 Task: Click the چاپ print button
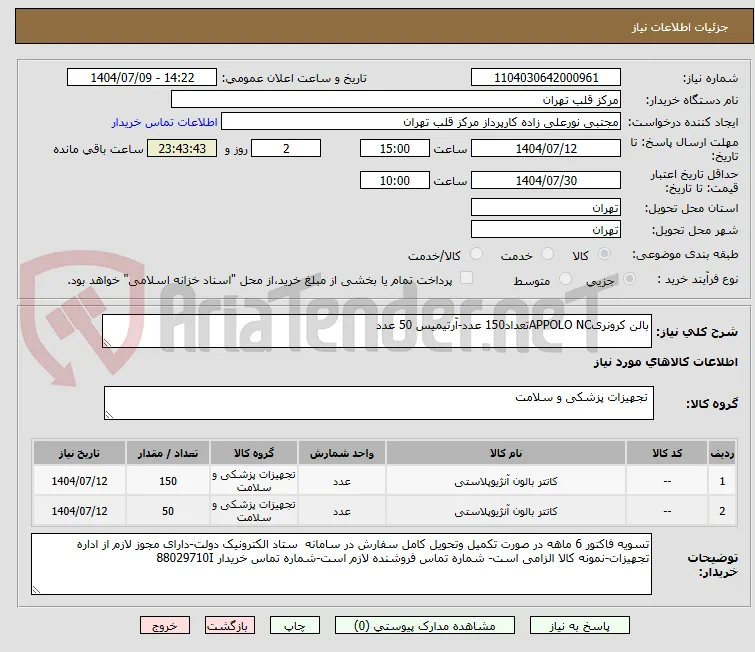(295, 626)
